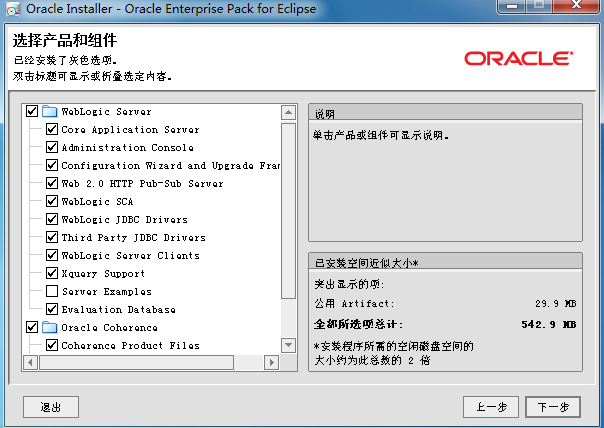This screenshot has width=604, height=428.
Task: Select WebLogic Server Clients label
Action: click(131, 255)
